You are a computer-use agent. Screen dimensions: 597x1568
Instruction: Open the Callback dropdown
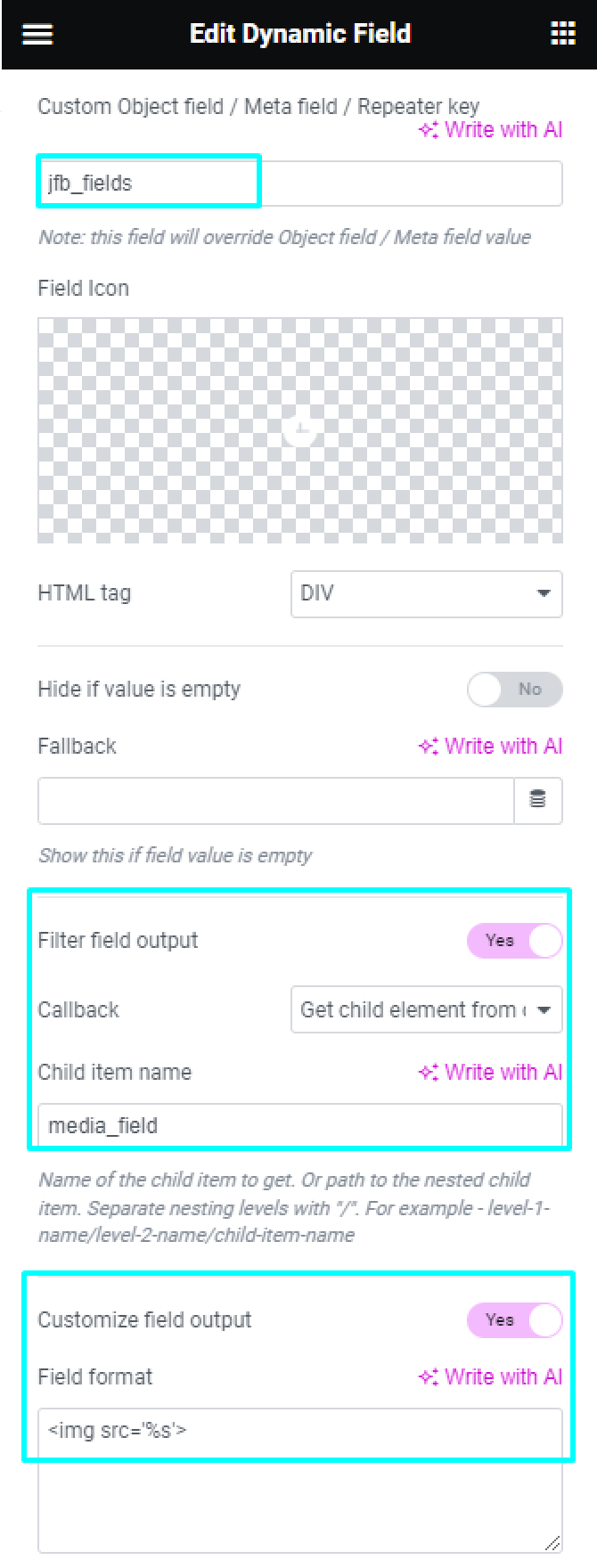427,1009
